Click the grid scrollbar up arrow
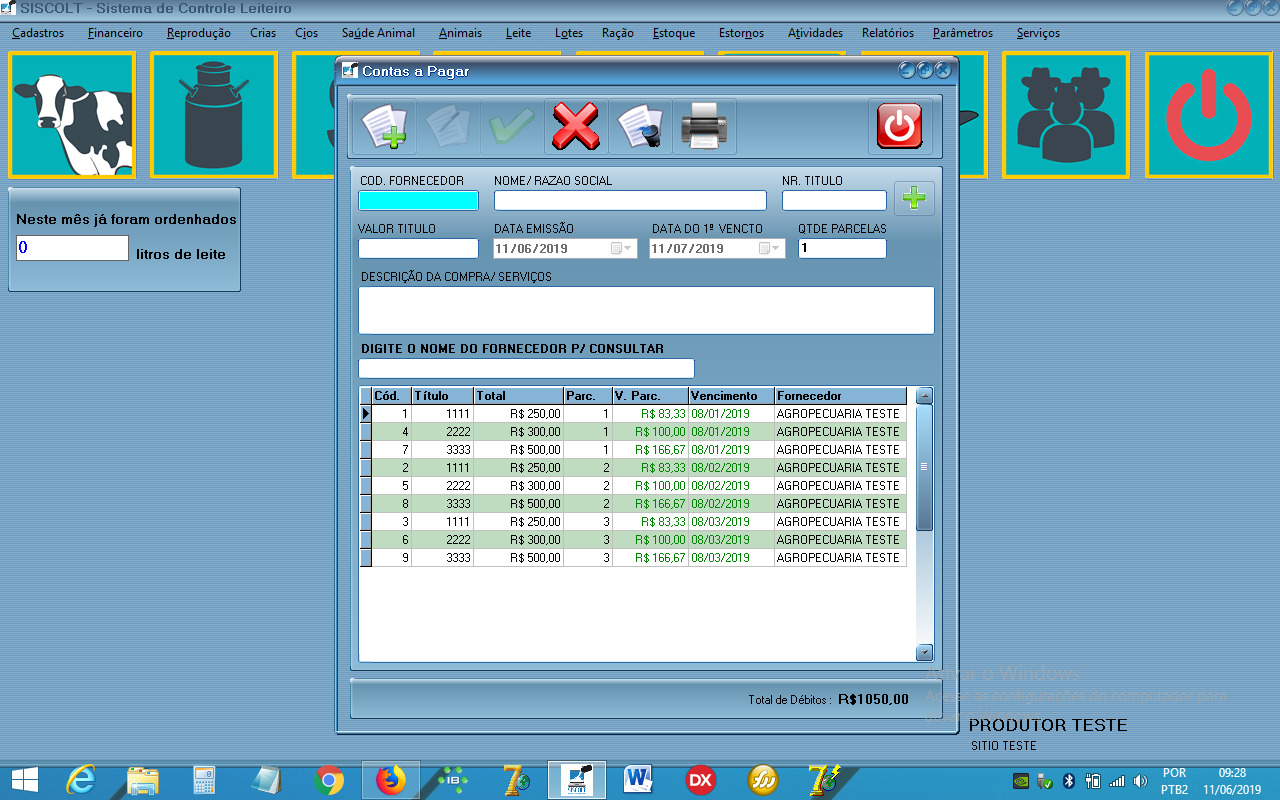1280x800 pixels. pyautogui.click(x=924, y=396)
